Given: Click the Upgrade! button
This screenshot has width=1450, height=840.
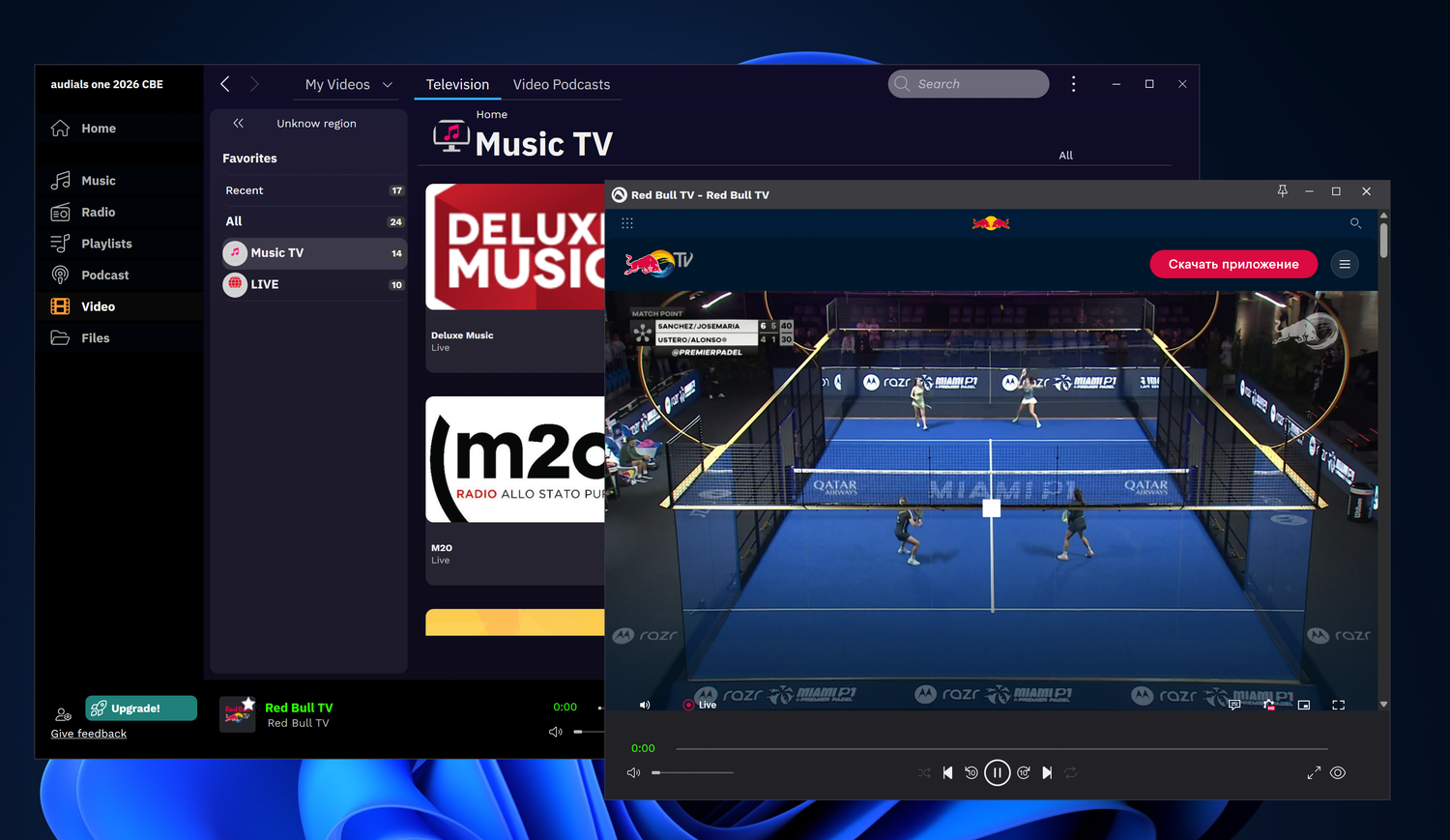Looking at the screenshot, I should click(141, 709).
